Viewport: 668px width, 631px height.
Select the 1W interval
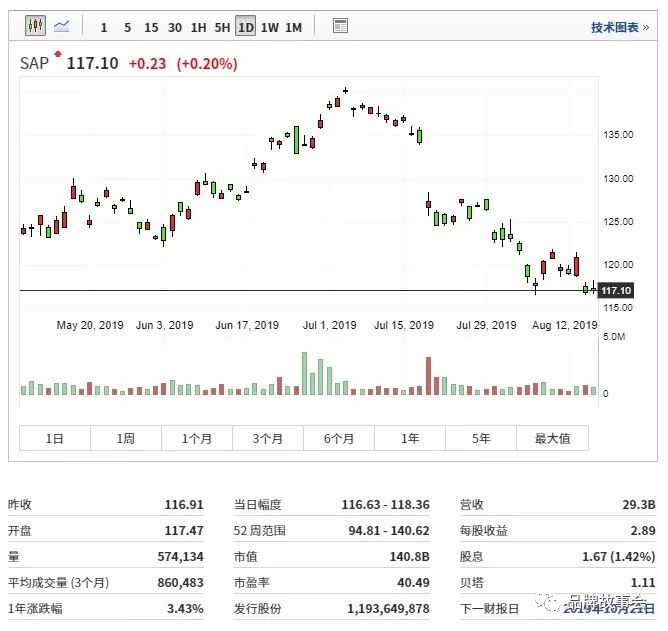point(270,28)
